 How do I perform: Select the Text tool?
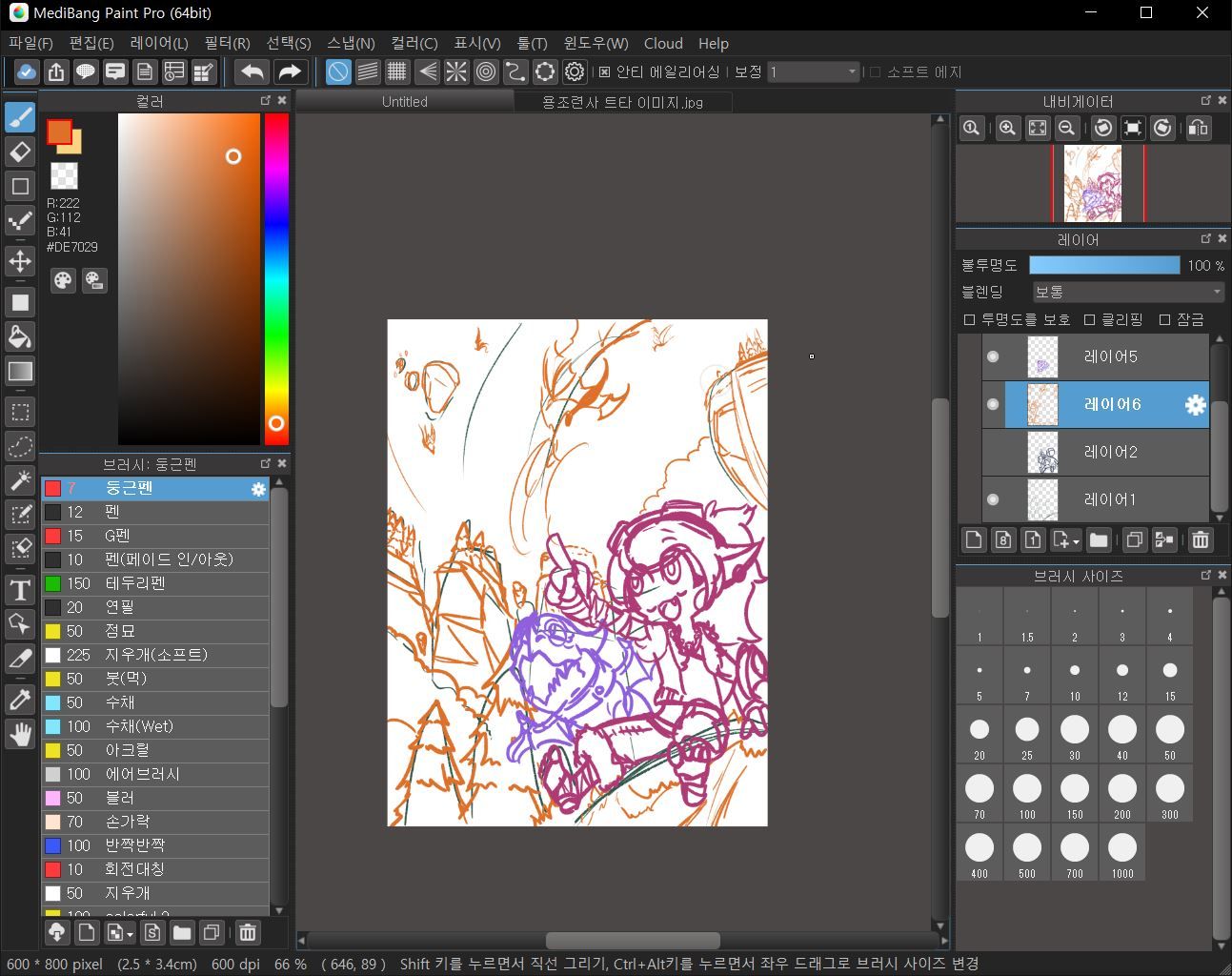(x=20, y=590)
